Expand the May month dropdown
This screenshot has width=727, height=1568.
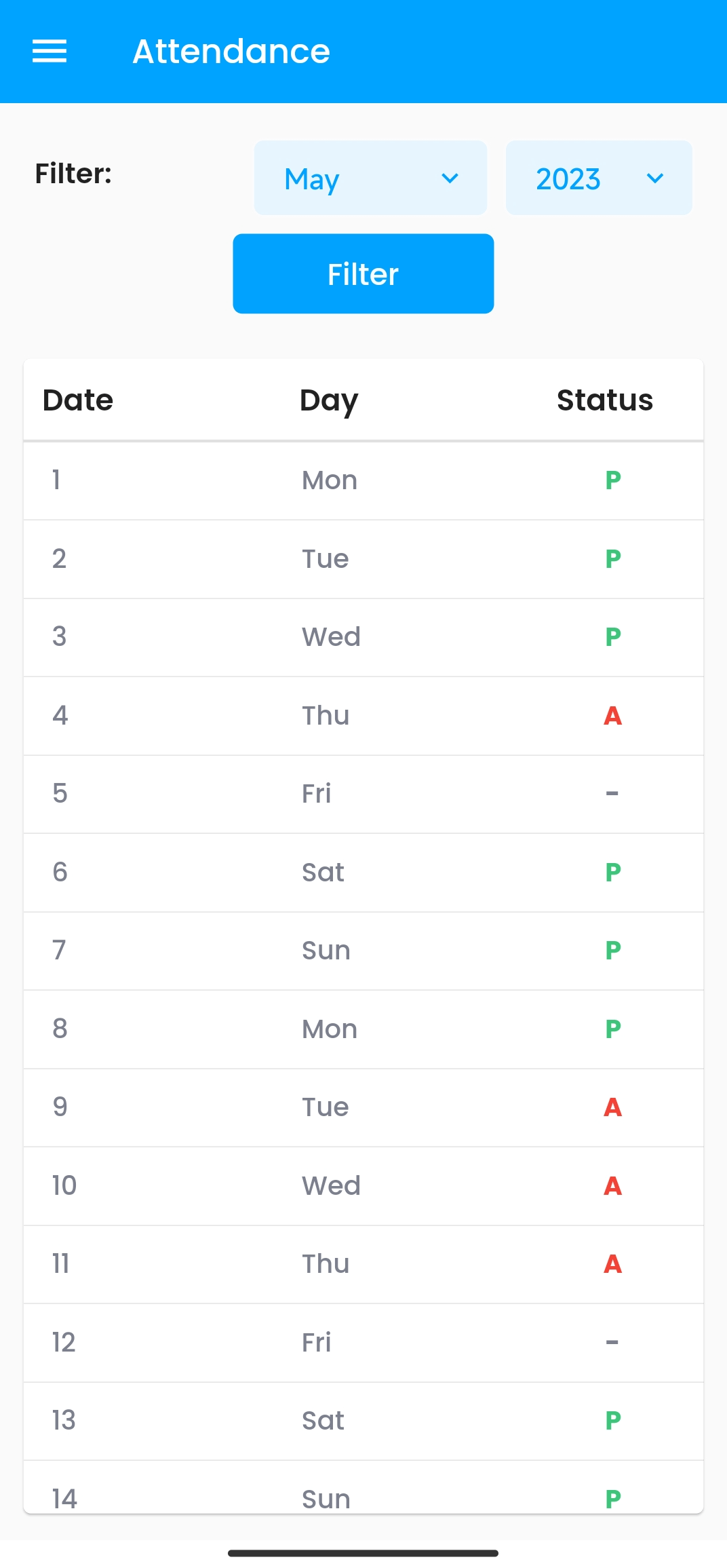tap(370, 178)
